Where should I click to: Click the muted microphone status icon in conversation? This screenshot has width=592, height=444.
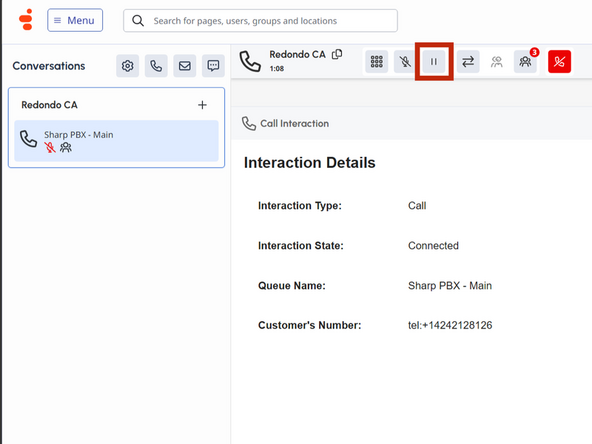pos(50,148)
